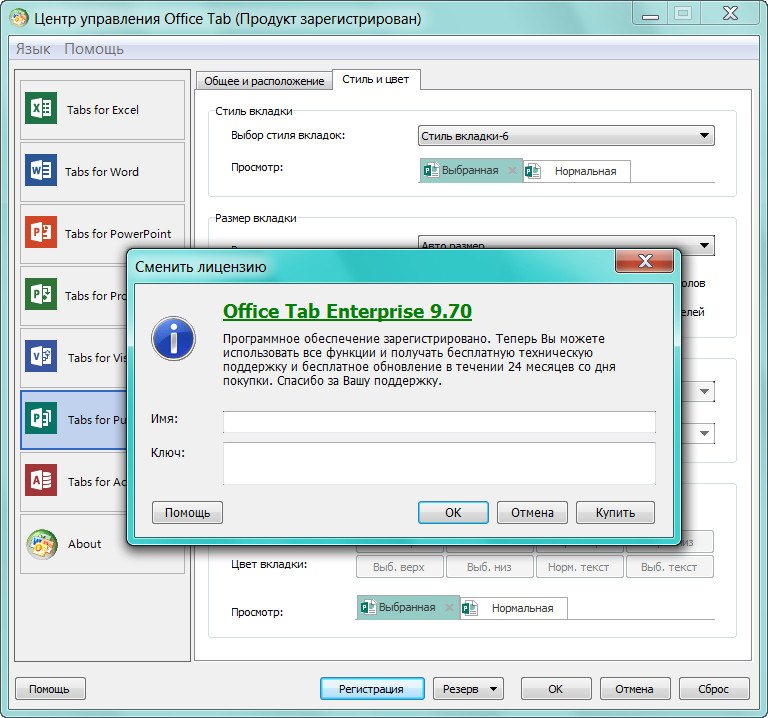Click the blue info icon in license dialog

click(173, 338)
